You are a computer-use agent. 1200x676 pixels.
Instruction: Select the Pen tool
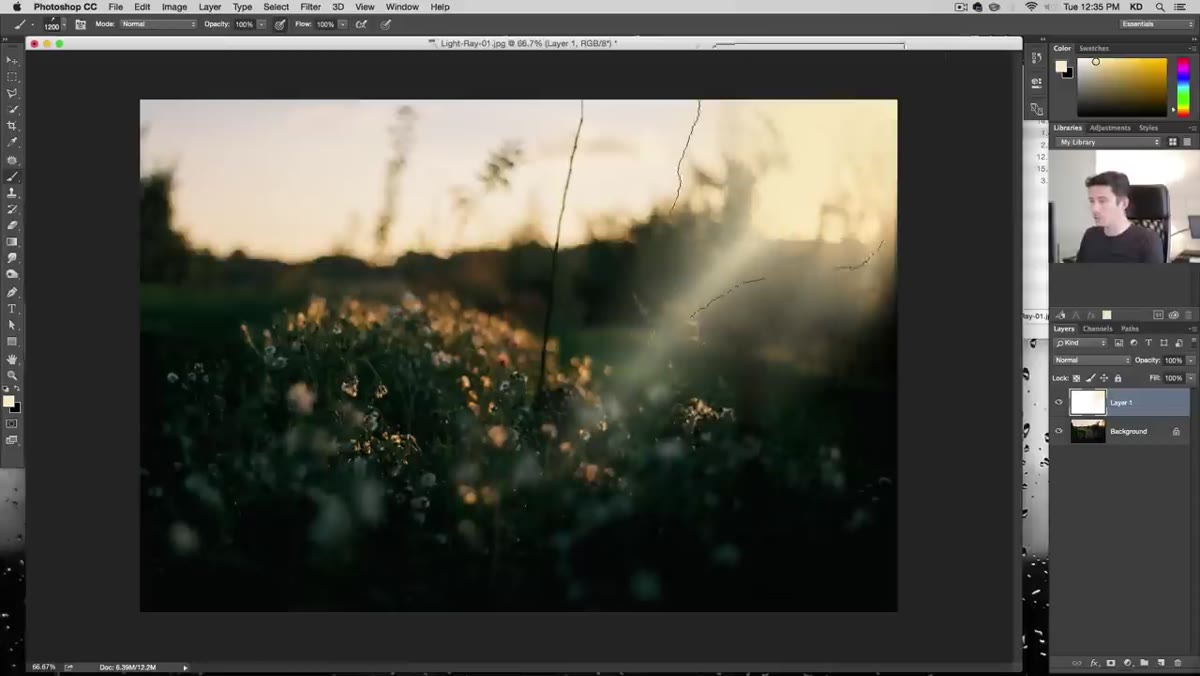coord(12,292)
